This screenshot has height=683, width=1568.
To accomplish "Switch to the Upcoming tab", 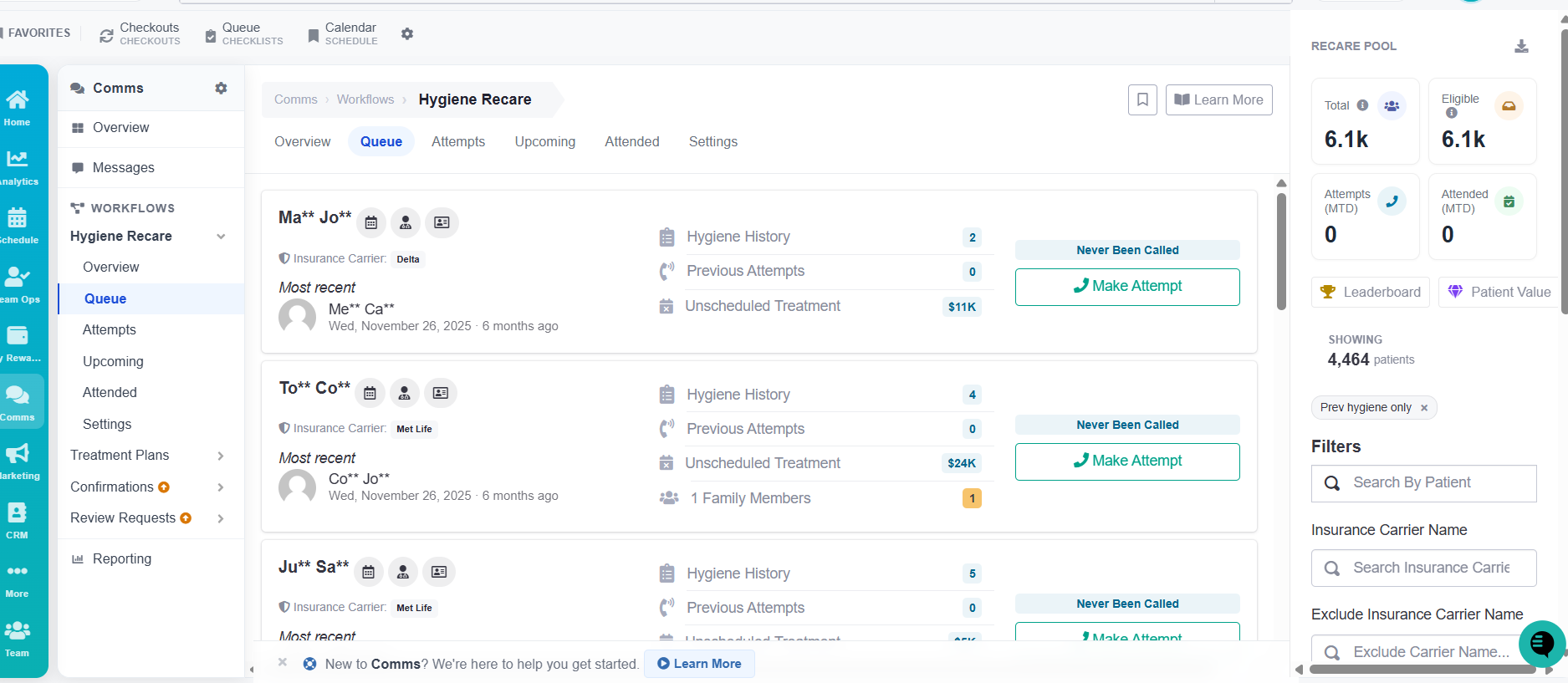I will 545,141.
